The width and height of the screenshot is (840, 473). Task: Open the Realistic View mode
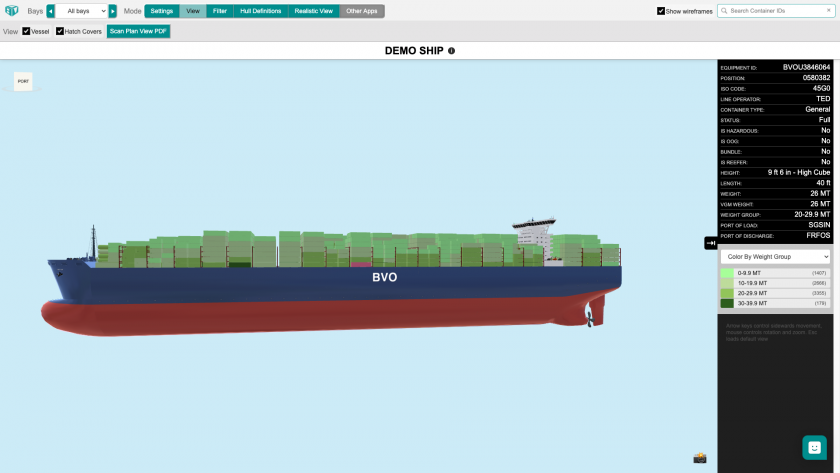click(x=314, y=11)
